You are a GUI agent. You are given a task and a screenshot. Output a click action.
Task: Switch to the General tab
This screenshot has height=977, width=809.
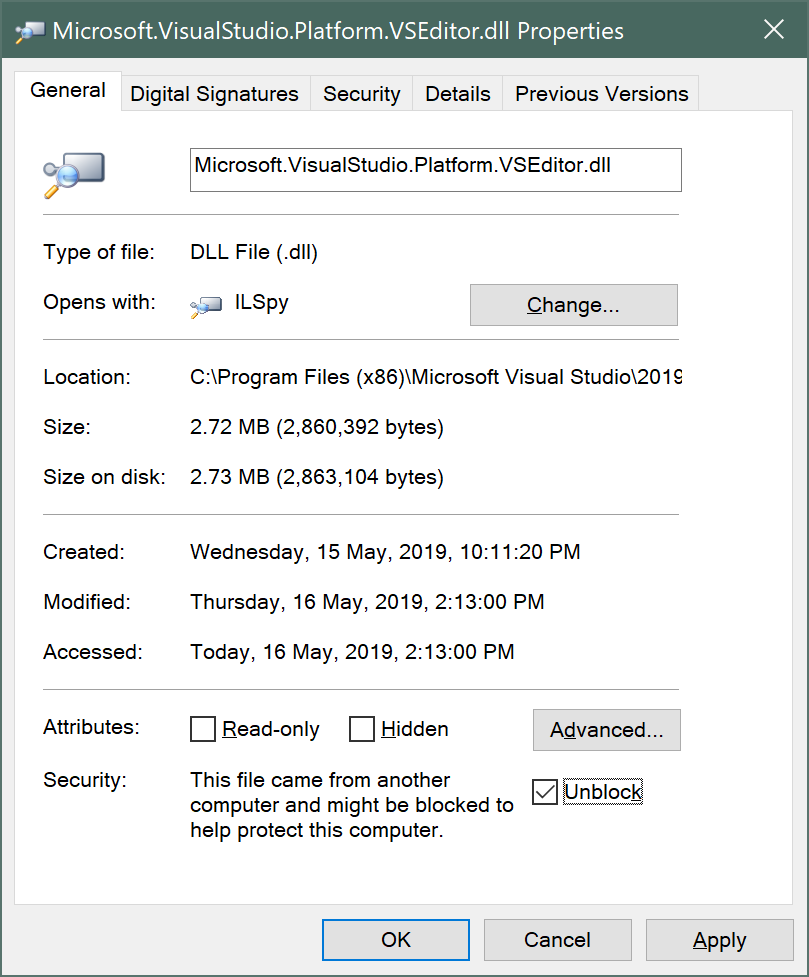[68, 90]
